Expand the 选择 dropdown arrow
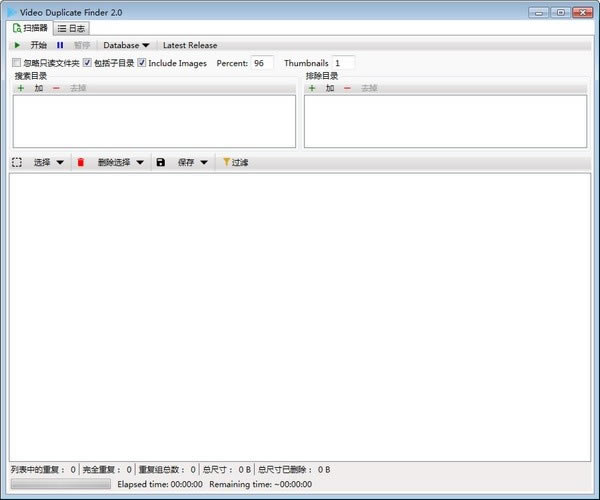The width and height of the screenshot is (600, 500). [60, 163]
